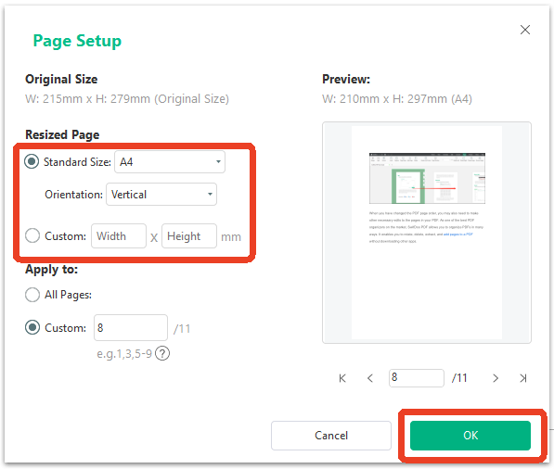
Task: Open the Vertical orientation dropdown
Action: pos(161,194)
